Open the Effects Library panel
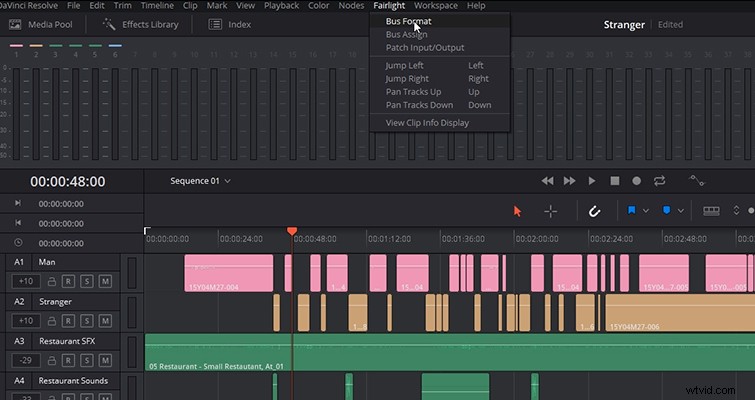The width and height of the screenshot is (755, 400). 141,25
